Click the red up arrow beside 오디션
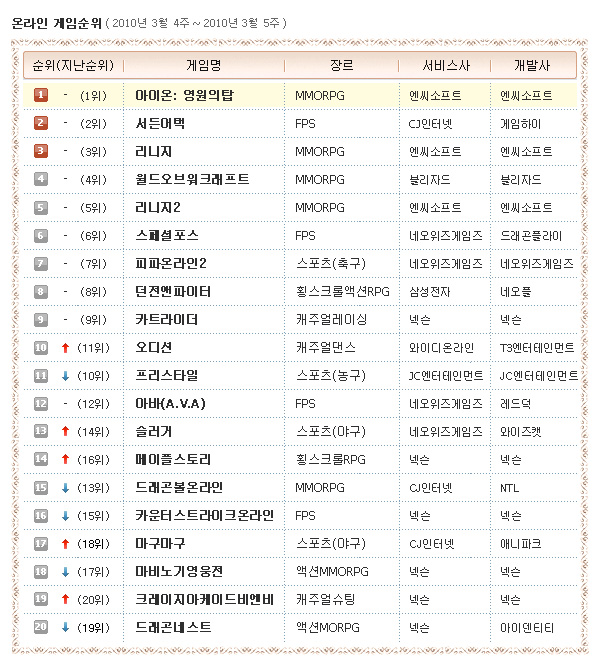The width and height of the screenshot is (600, 666). (x=65, y=347)
